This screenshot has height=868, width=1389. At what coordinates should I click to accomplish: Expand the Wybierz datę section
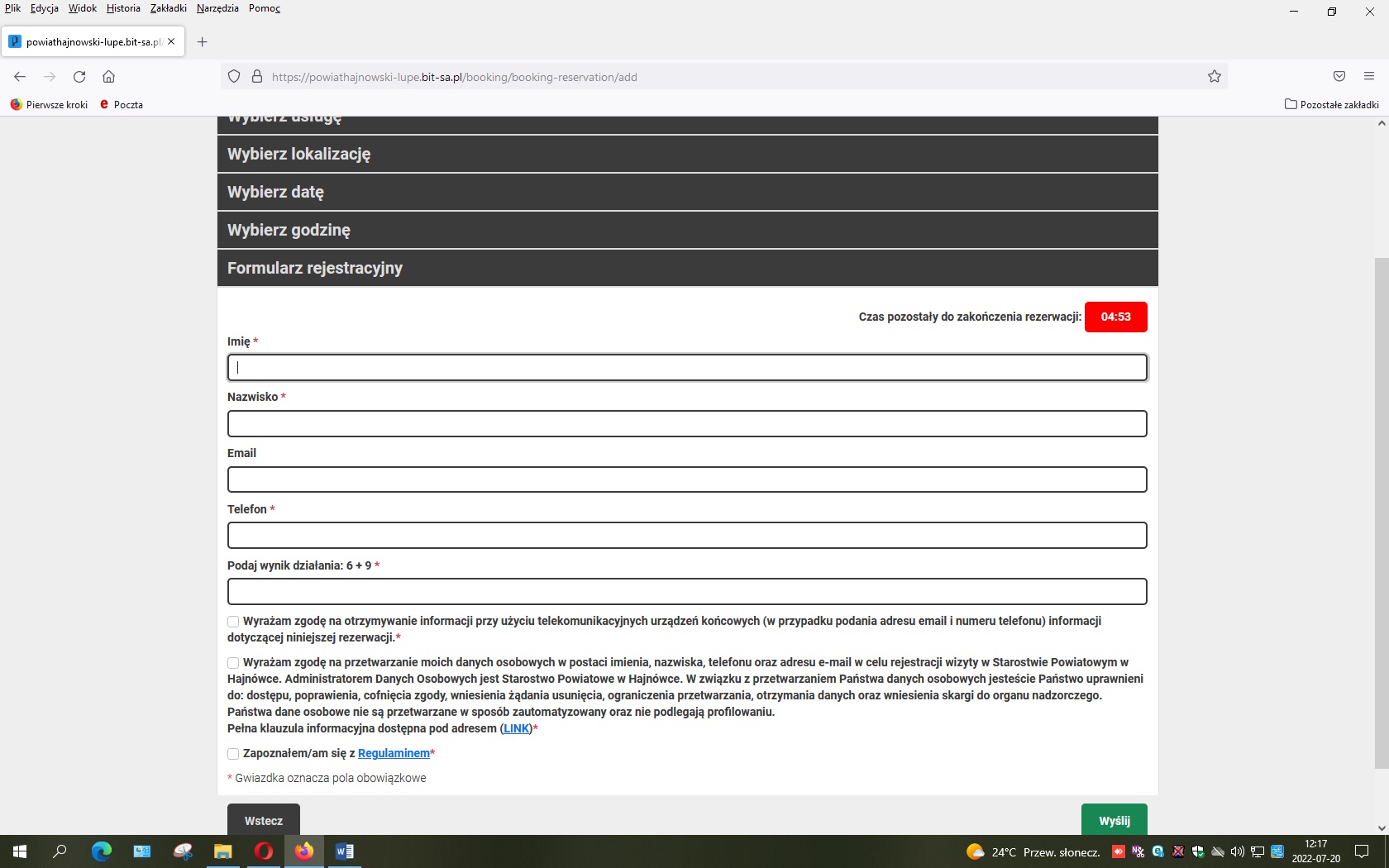[687, 192]
